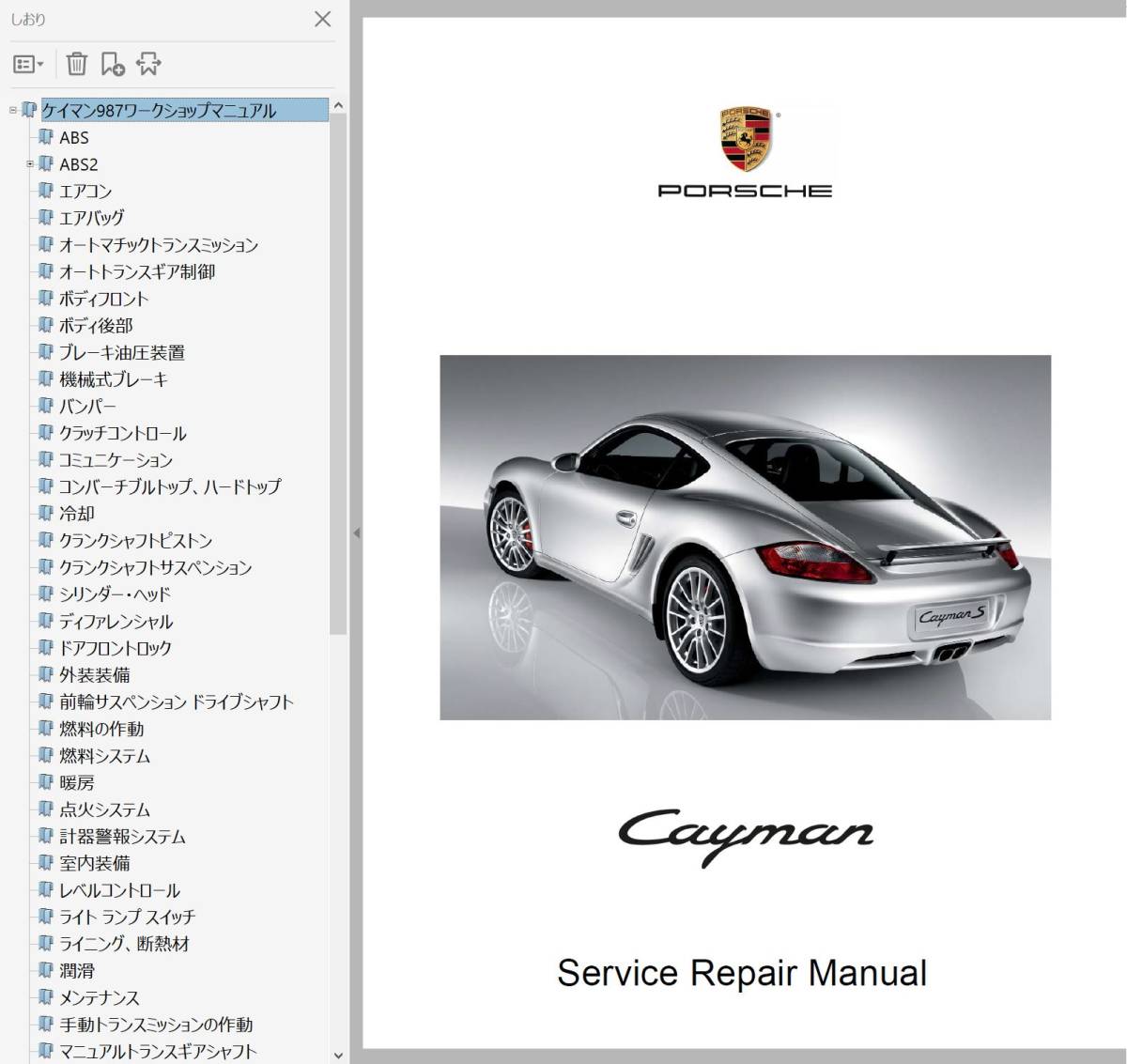The width and height of the screenshot is (1127, 1064).
Task: Open オートマチックトランスミッション bookmark
Action: [159, 245]
